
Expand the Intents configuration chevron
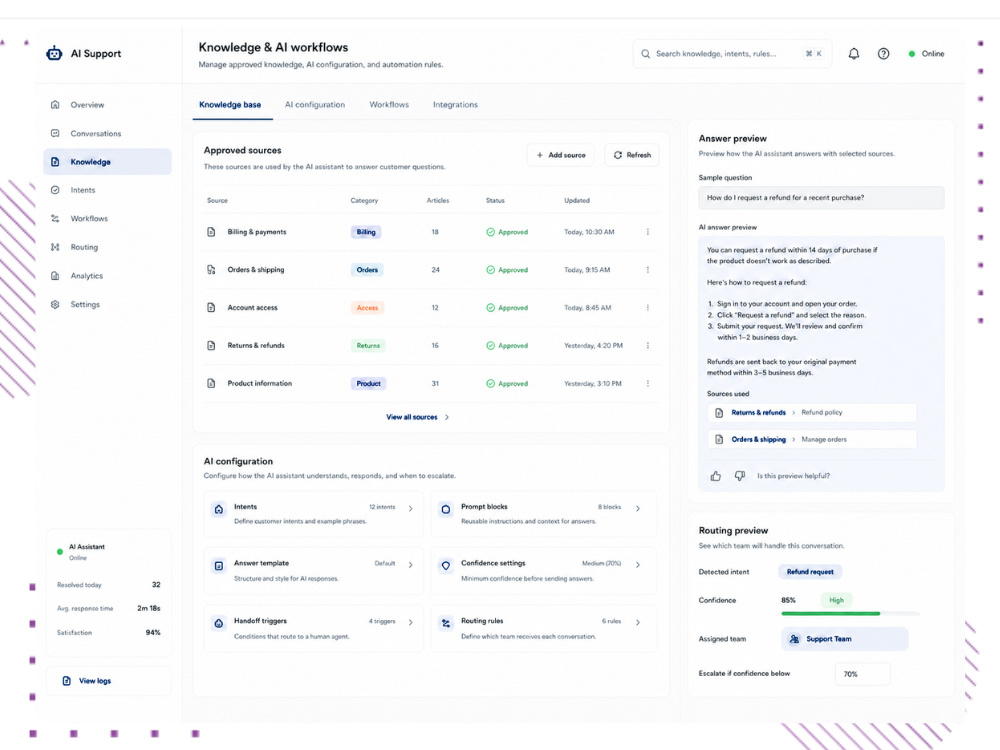(x=411, y=508)
